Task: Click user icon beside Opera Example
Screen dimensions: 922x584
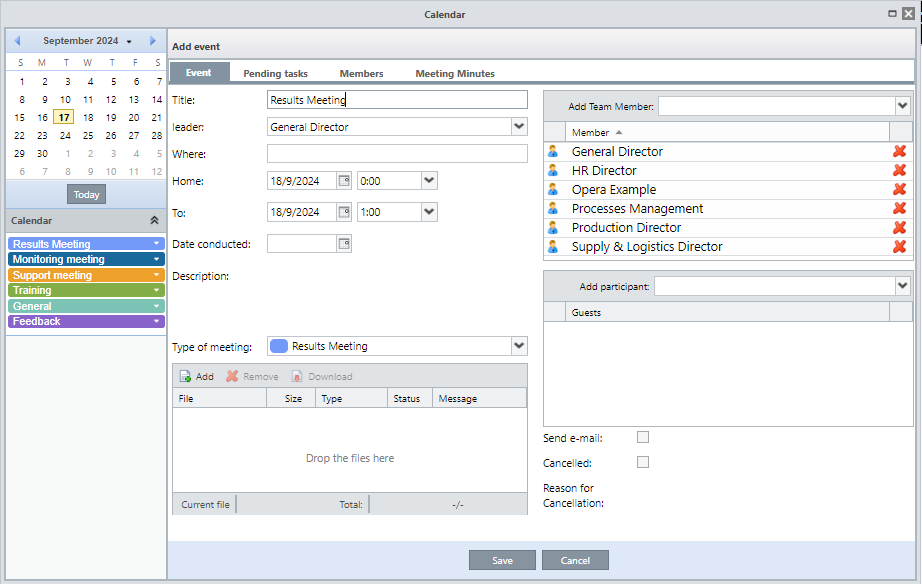Action: (553, 189)
